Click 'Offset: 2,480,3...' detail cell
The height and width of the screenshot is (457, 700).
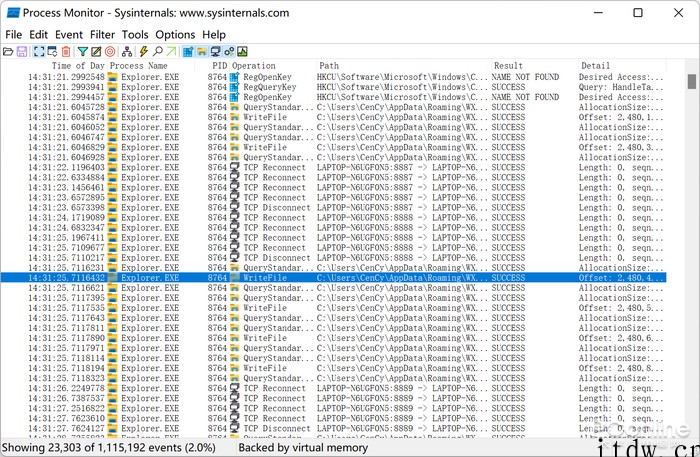coord(621,147)
